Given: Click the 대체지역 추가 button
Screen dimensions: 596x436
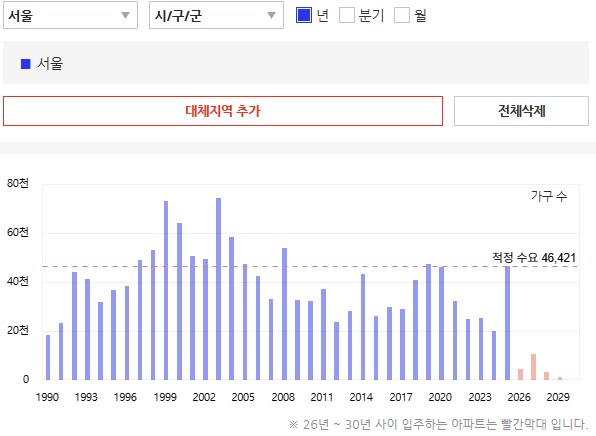Looking at the screenshot, I should 223,111.
